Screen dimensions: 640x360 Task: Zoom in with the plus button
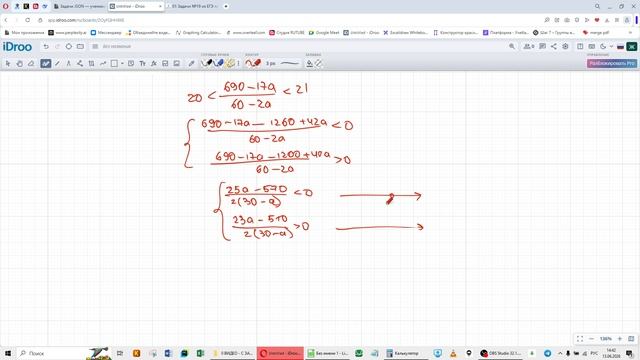tap(620, 339)
